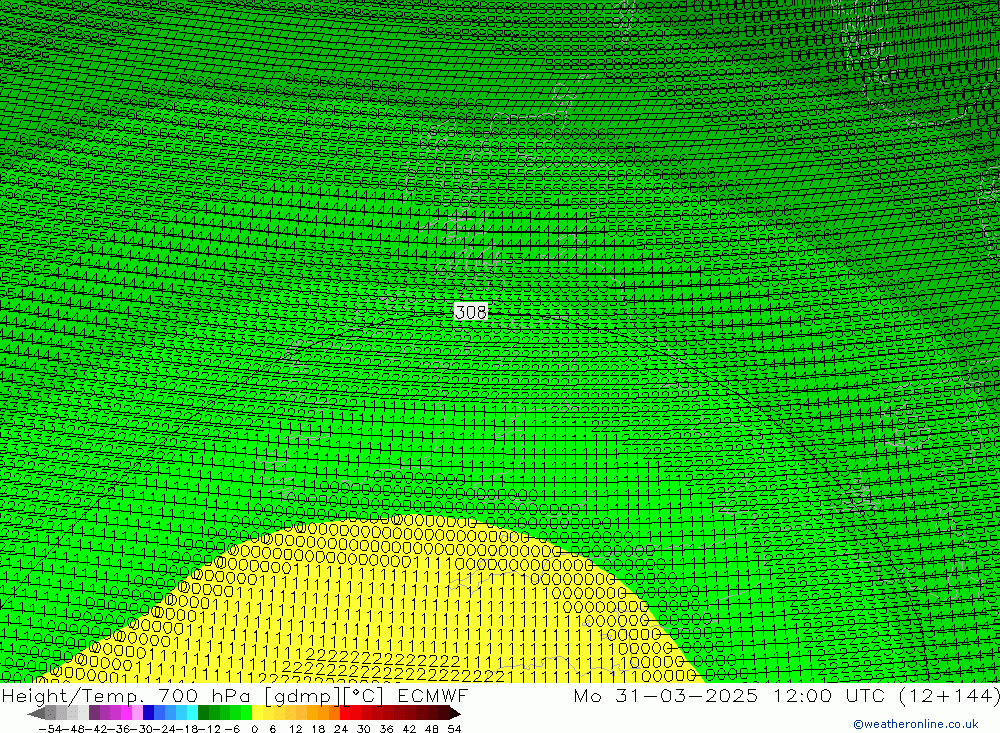Click the ECMWF model name in the title
The width and height of the screenshot is (1000, 733).
point(432,695)
